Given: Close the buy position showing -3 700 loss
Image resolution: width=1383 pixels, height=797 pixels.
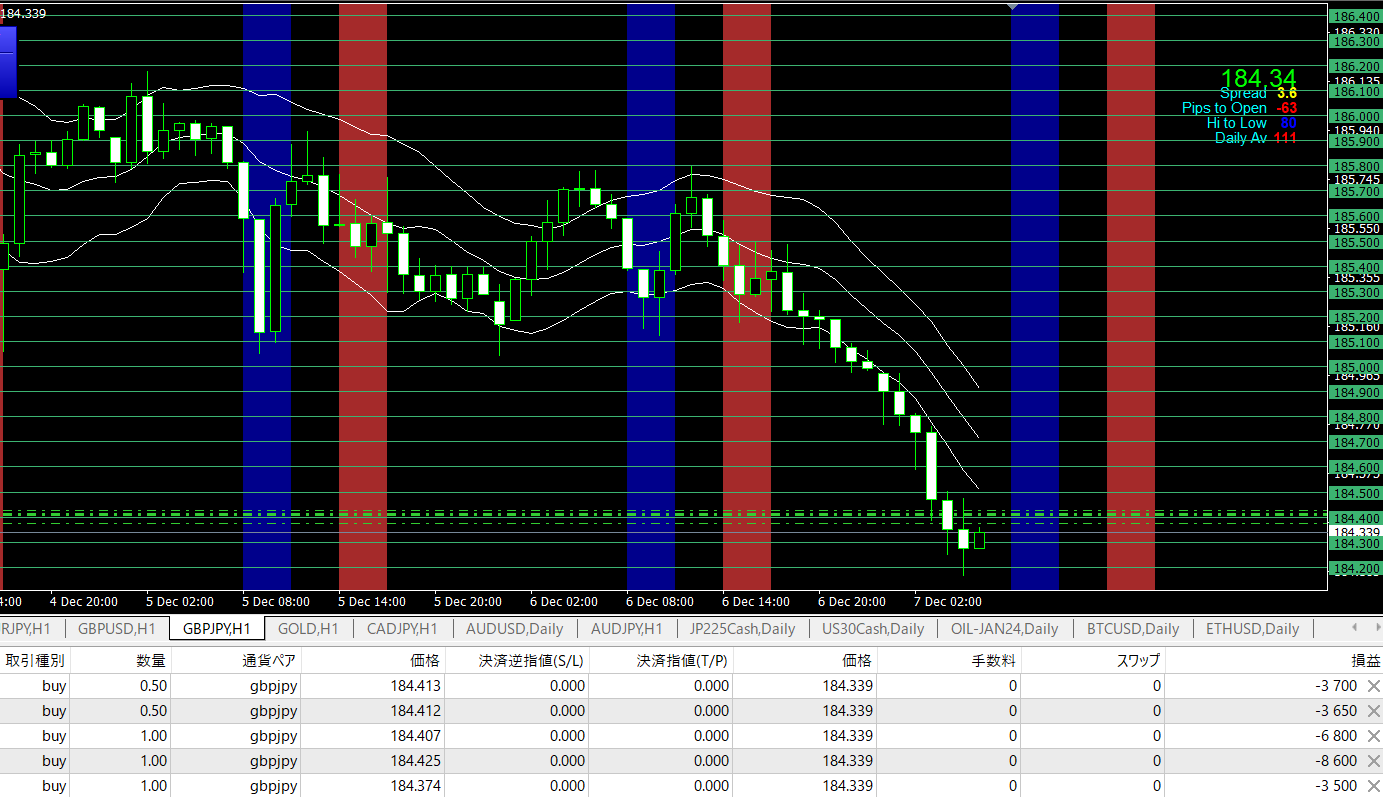Looking at the screenshot, I should click(x=1373, y=686).
